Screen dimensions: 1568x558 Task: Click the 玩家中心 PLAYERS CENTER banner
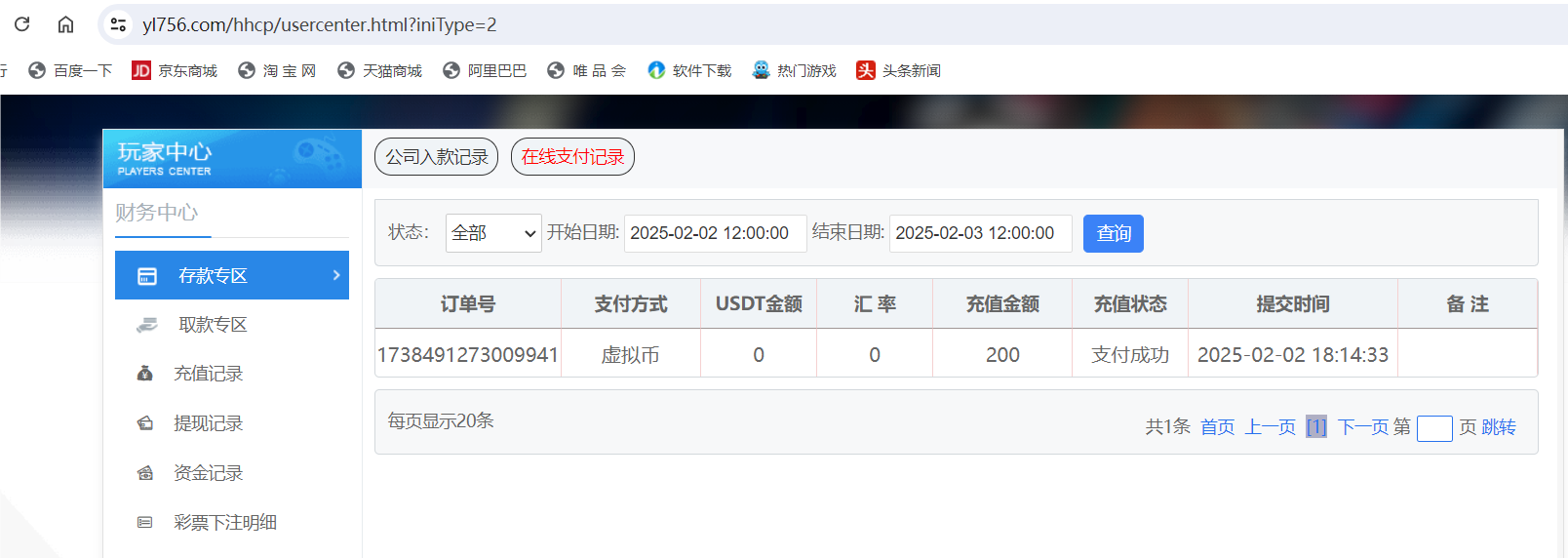coord(232,159)
